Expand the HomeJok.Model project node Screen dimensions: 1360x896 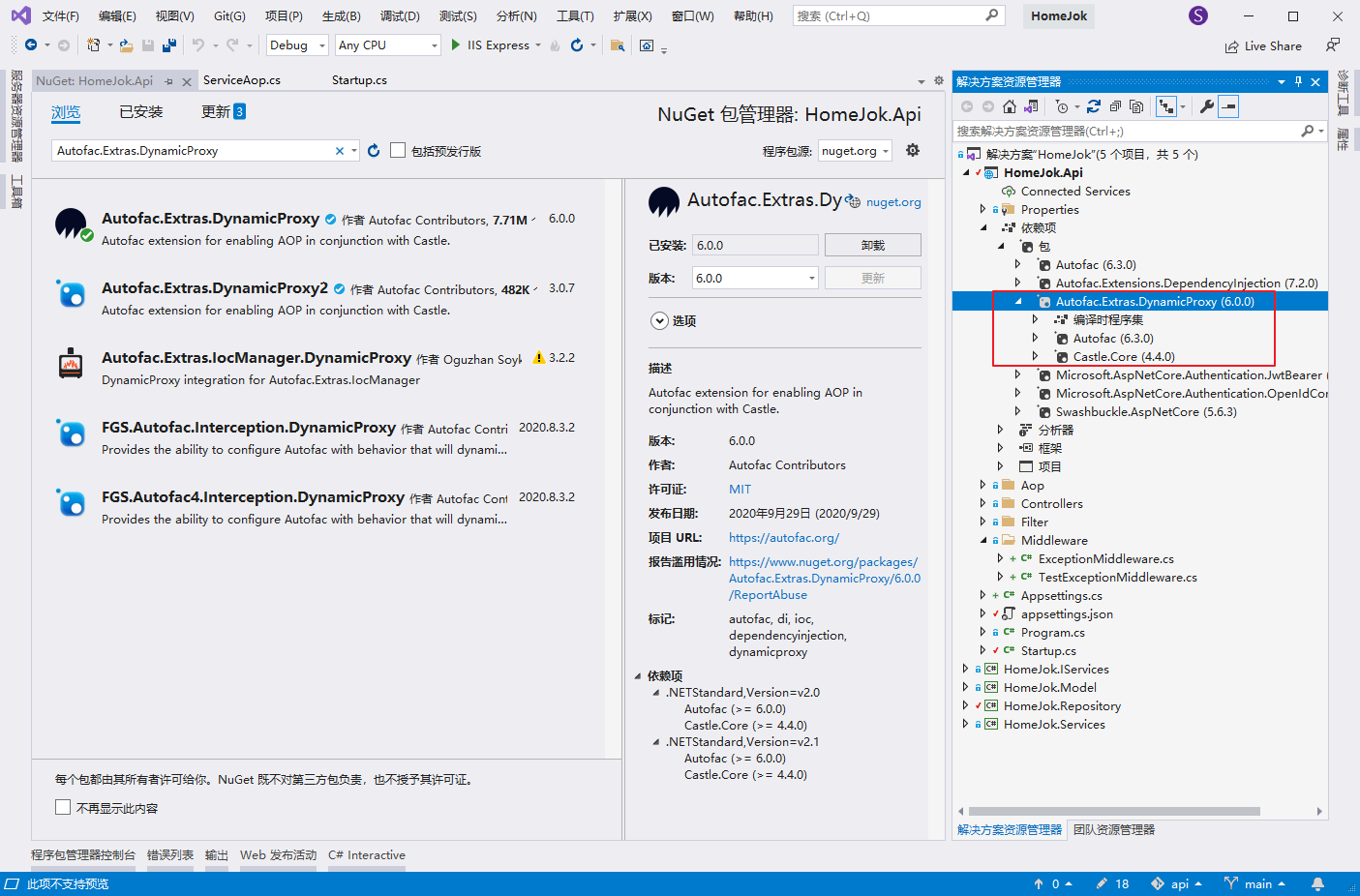966,687
